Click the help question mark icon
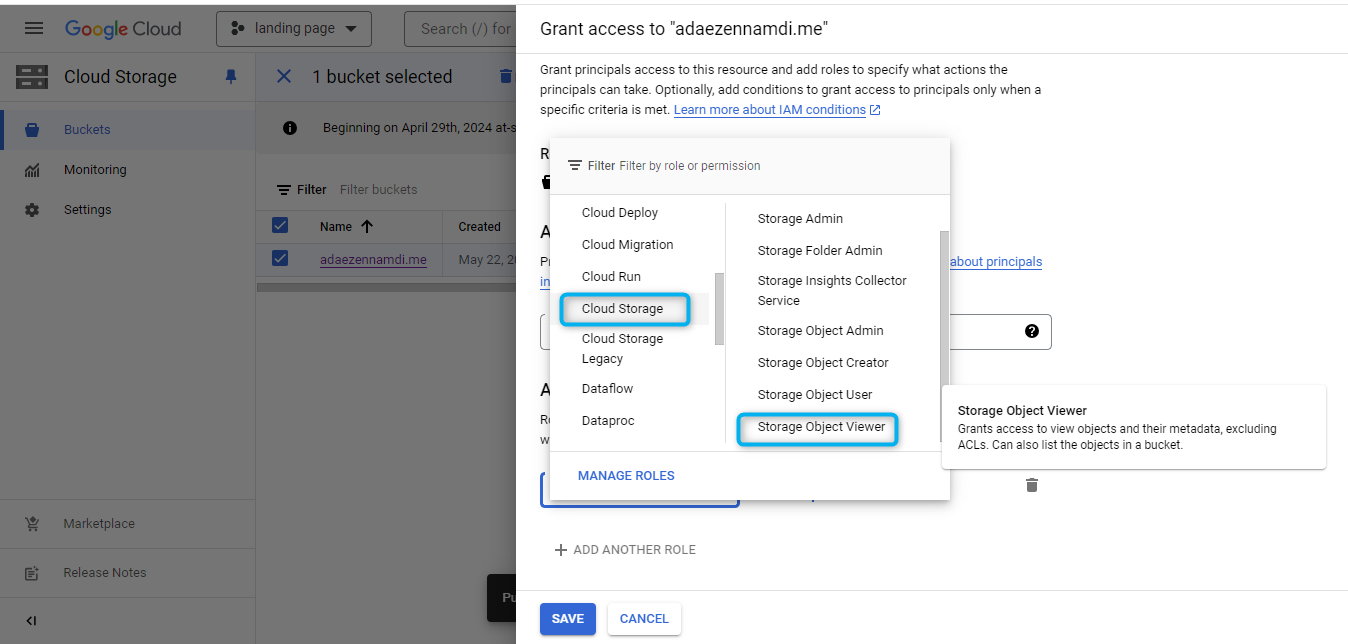The height and width of the screenshot is (644, 1348). 1032,331
